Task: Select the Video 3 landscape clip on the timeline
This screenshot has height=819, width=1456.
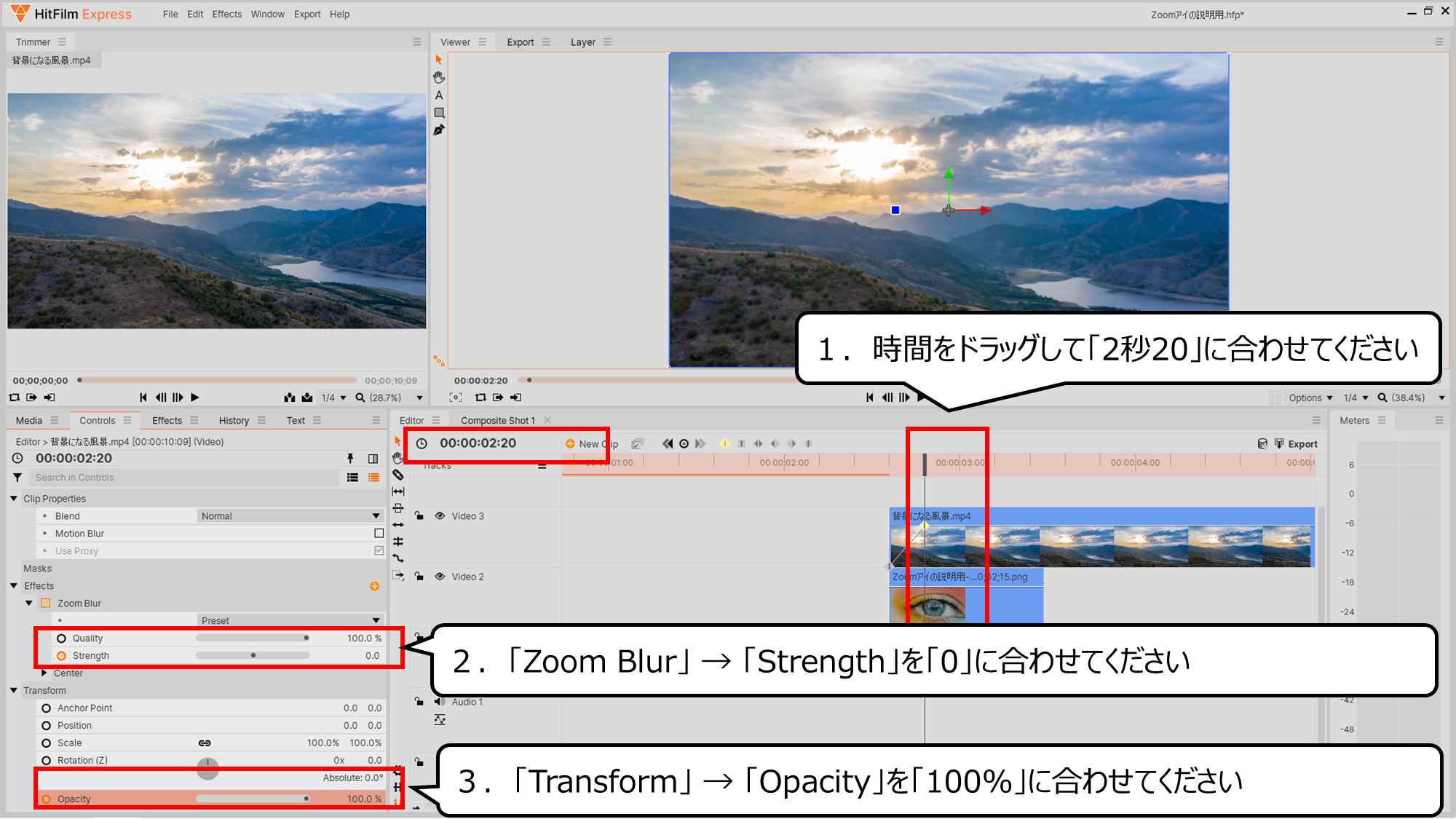Action: 1102,538
